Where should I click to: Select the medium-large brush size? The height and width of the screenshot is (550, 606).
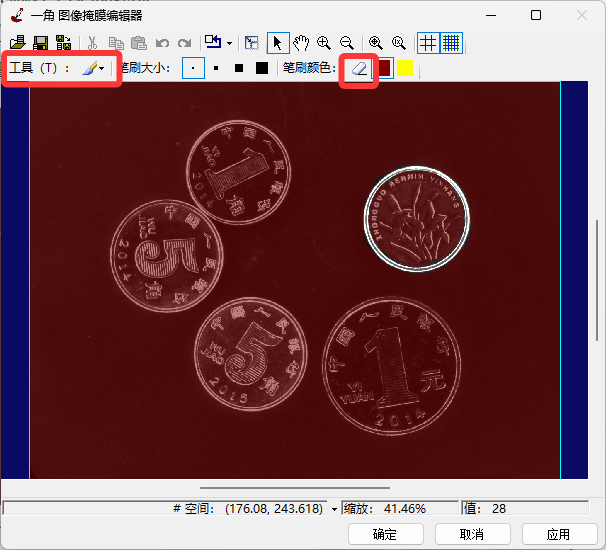tap(239, 68)
